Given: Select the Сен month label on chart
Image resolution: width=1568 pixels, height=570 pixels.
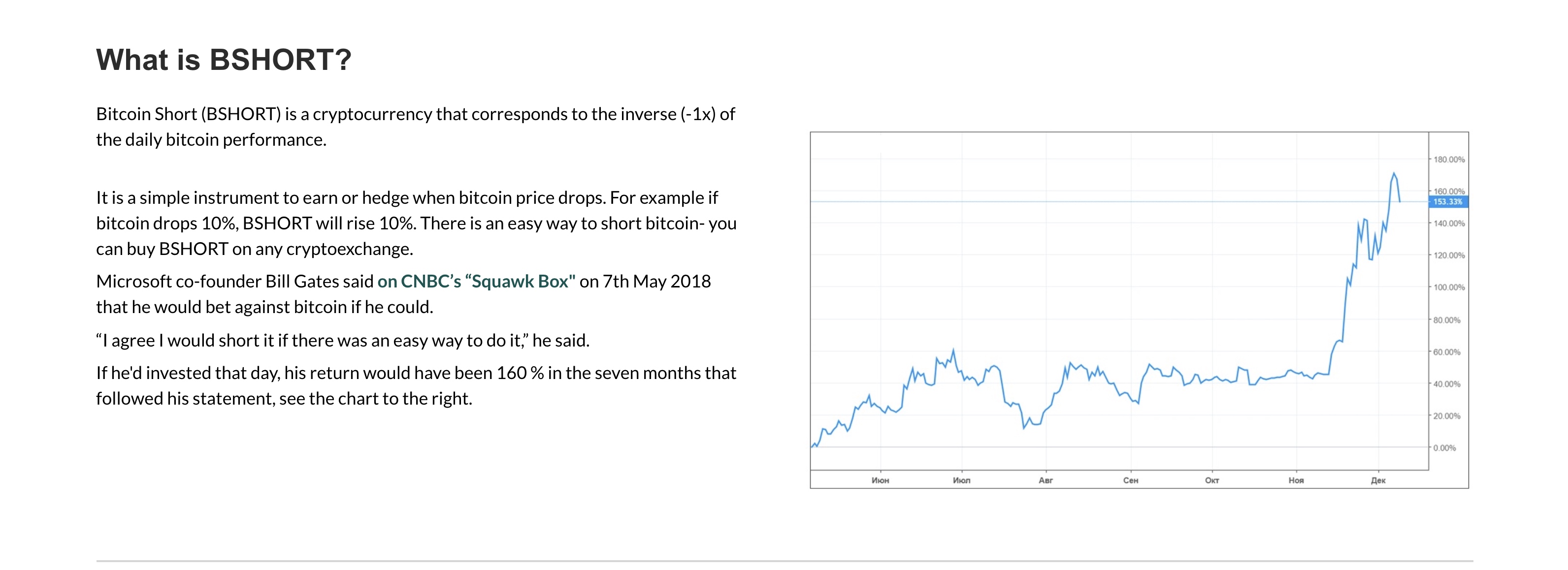Looking at the screenshot, I should 1130,480.
